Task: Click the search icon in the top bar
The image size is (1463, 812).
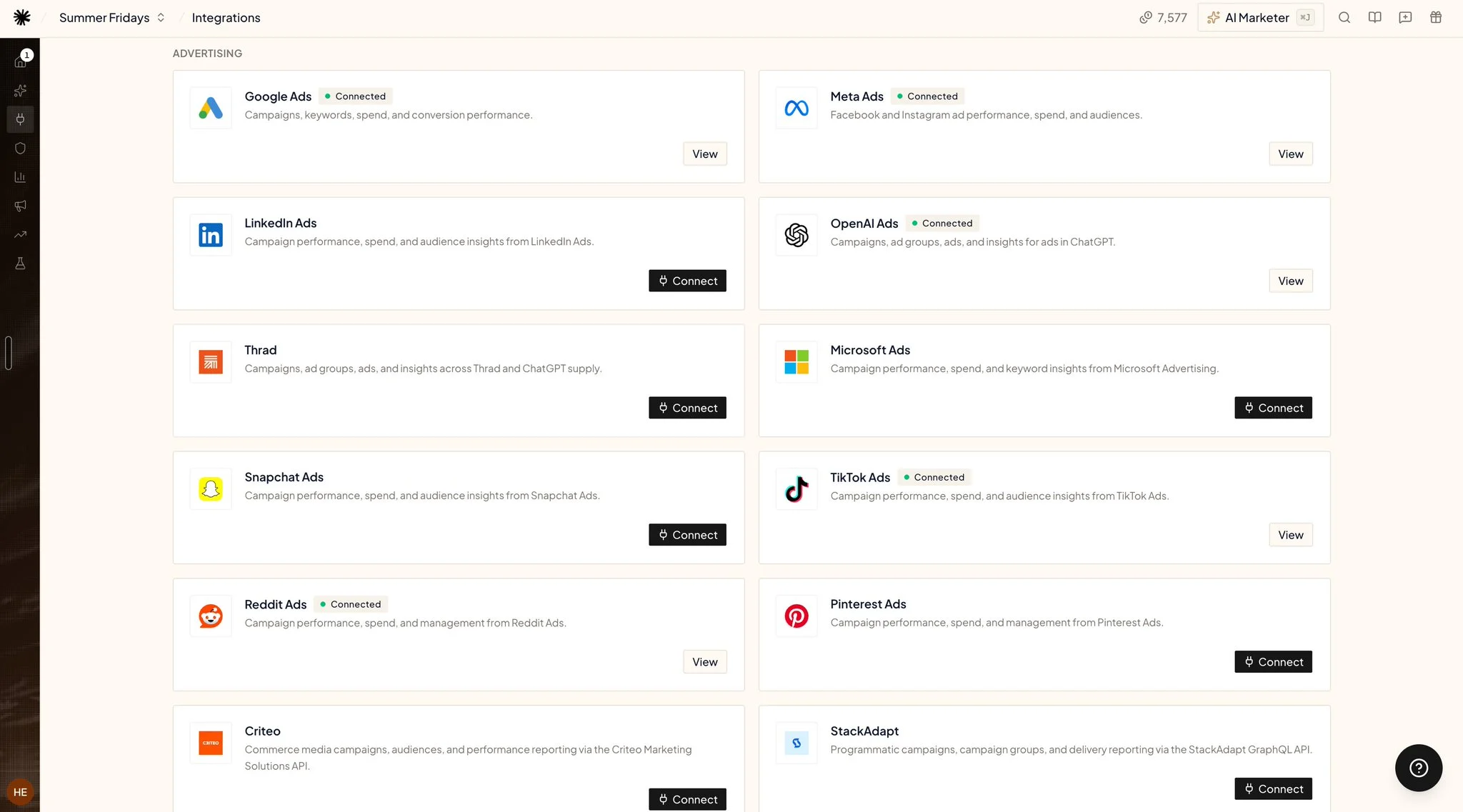Action: 1344,18
